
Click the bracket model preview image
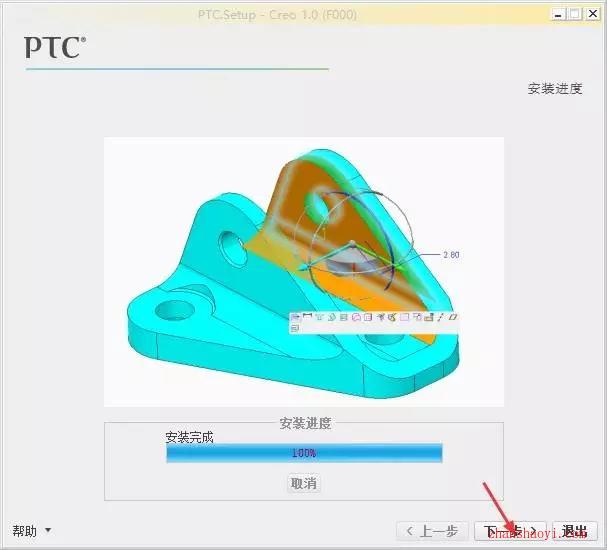click(x=304, y=272)
